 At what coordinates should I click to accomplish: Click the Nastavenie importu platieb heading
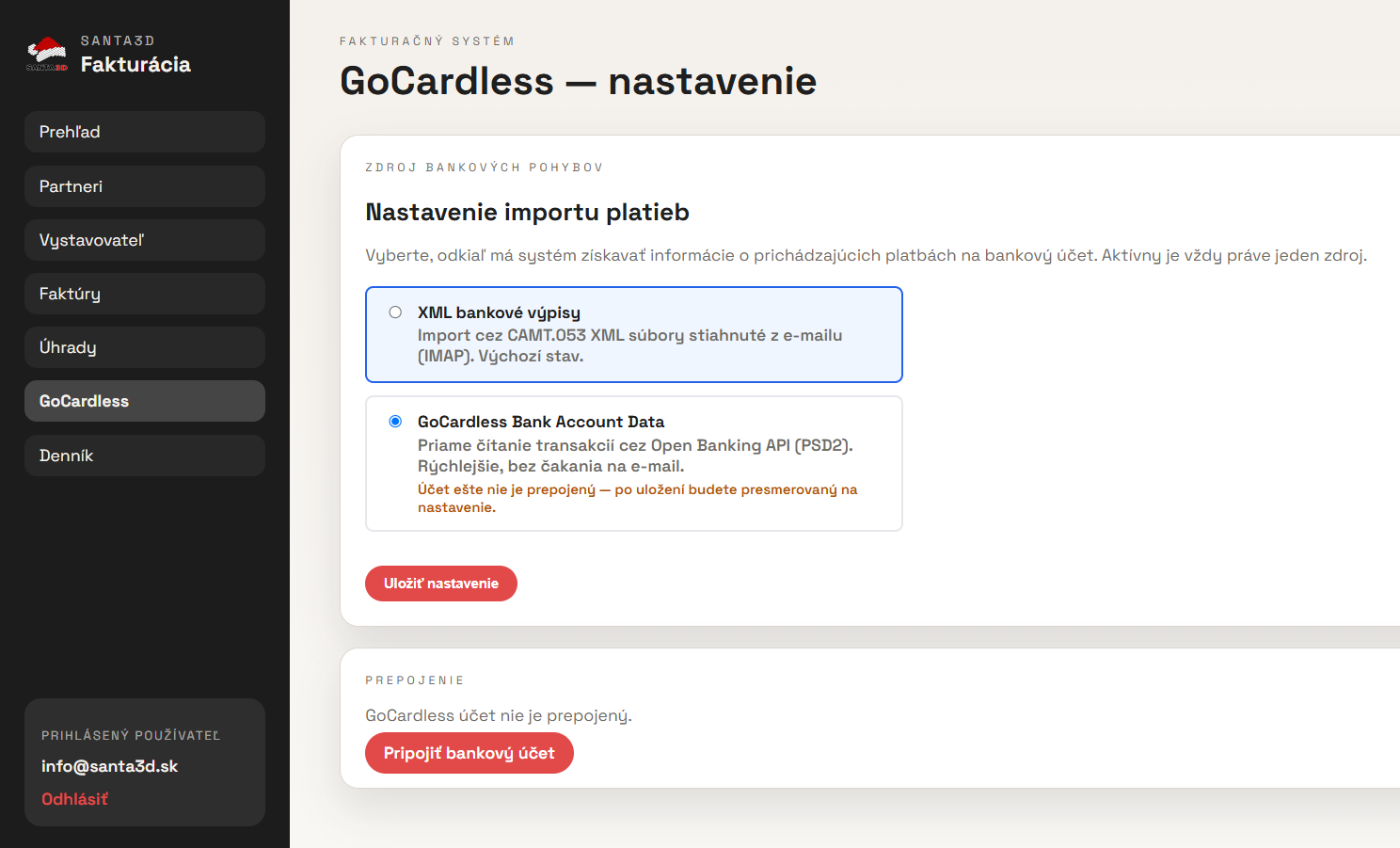click(527, 212)
